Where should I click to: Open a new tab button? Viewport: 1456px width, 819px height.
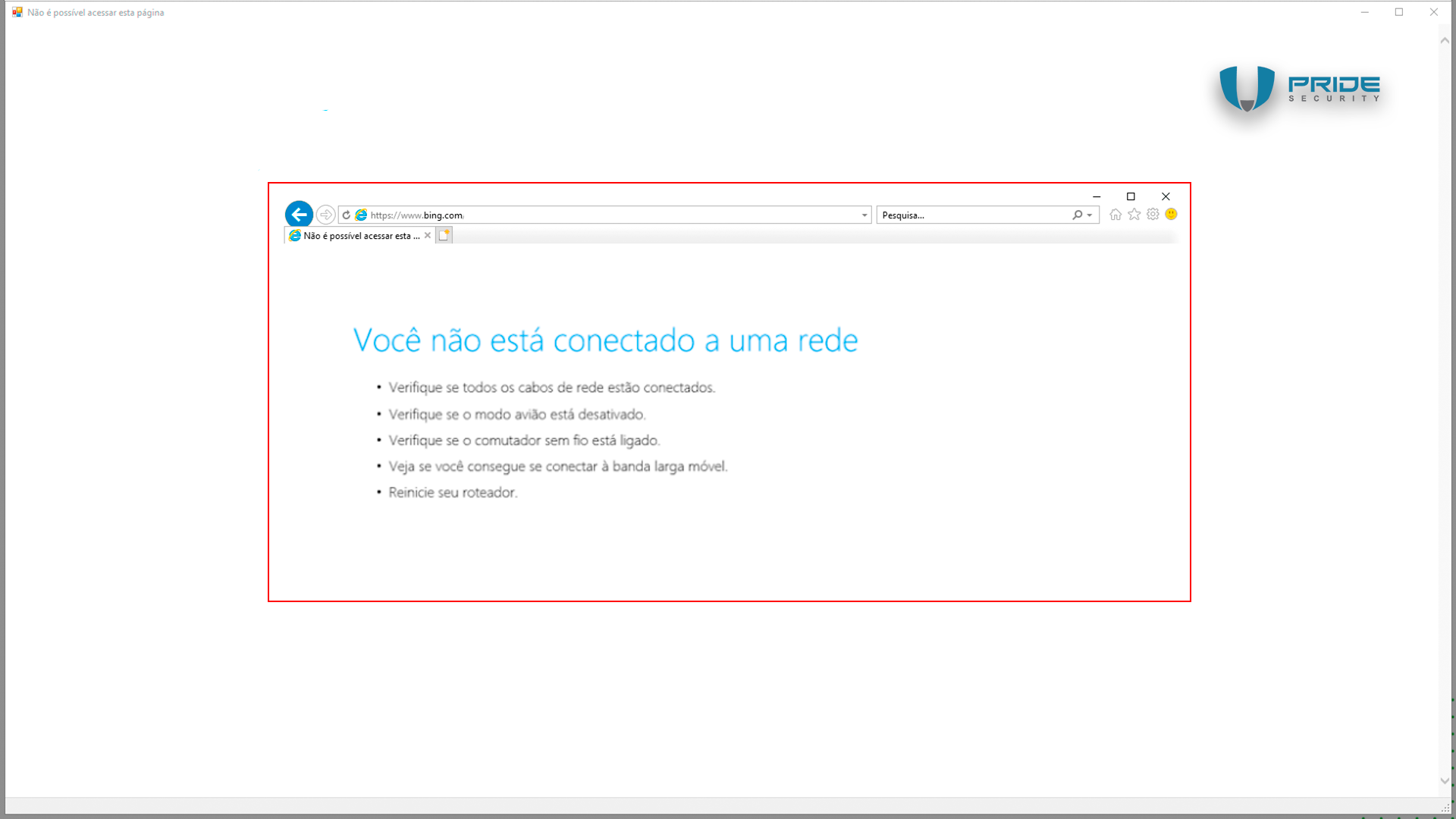(444, 236)
